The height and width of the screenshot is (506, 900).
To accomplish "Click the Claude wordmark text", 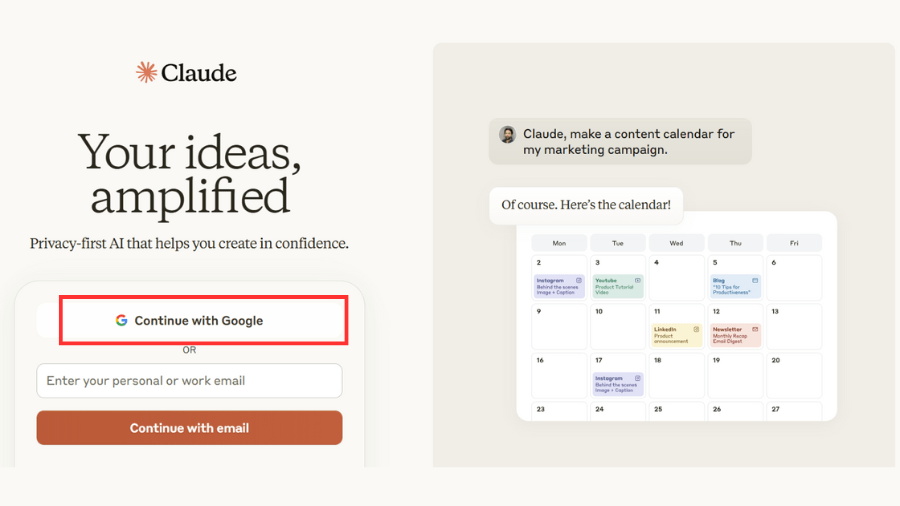I will click(x=199, y=73).
